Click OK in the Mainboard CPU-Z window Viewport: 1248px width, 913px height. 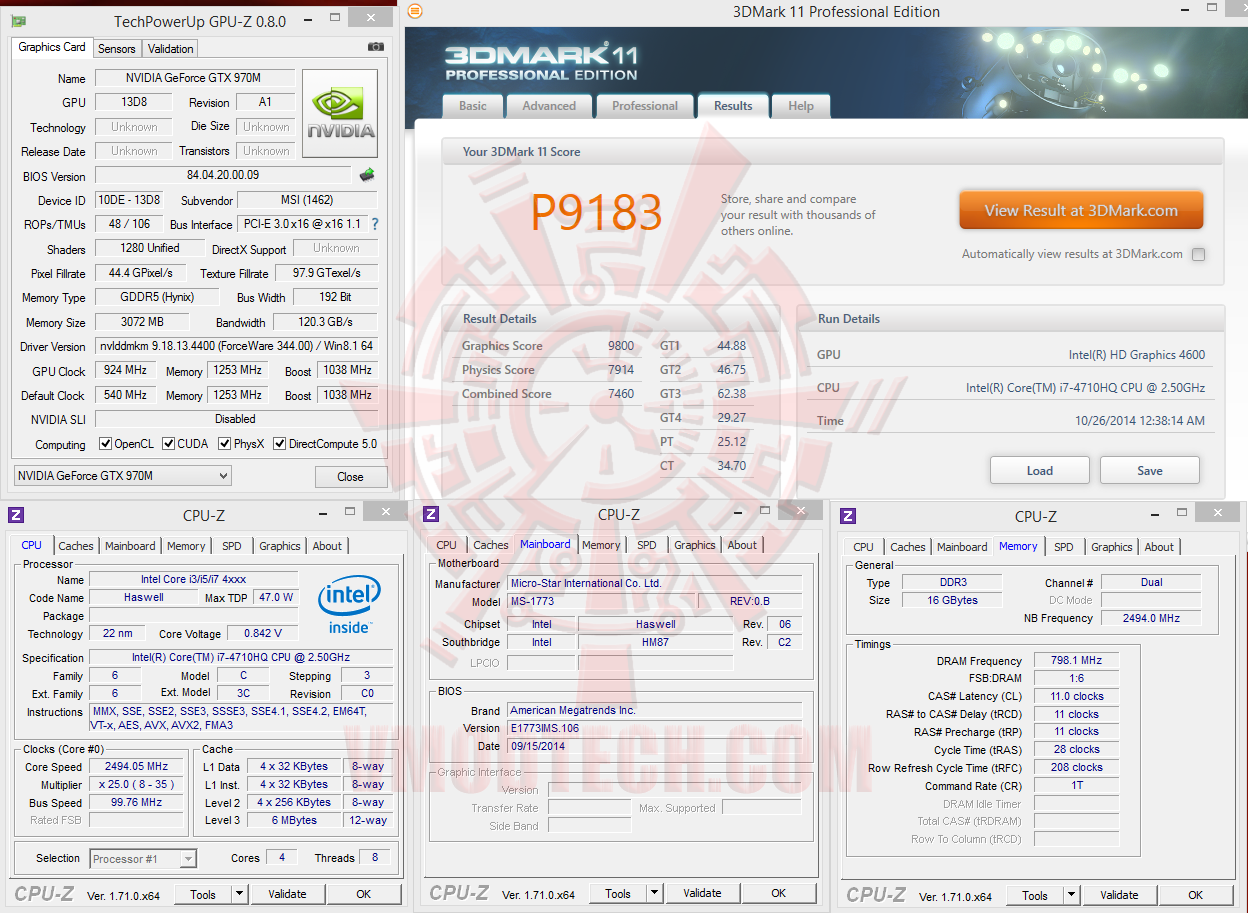click(779, 893)
